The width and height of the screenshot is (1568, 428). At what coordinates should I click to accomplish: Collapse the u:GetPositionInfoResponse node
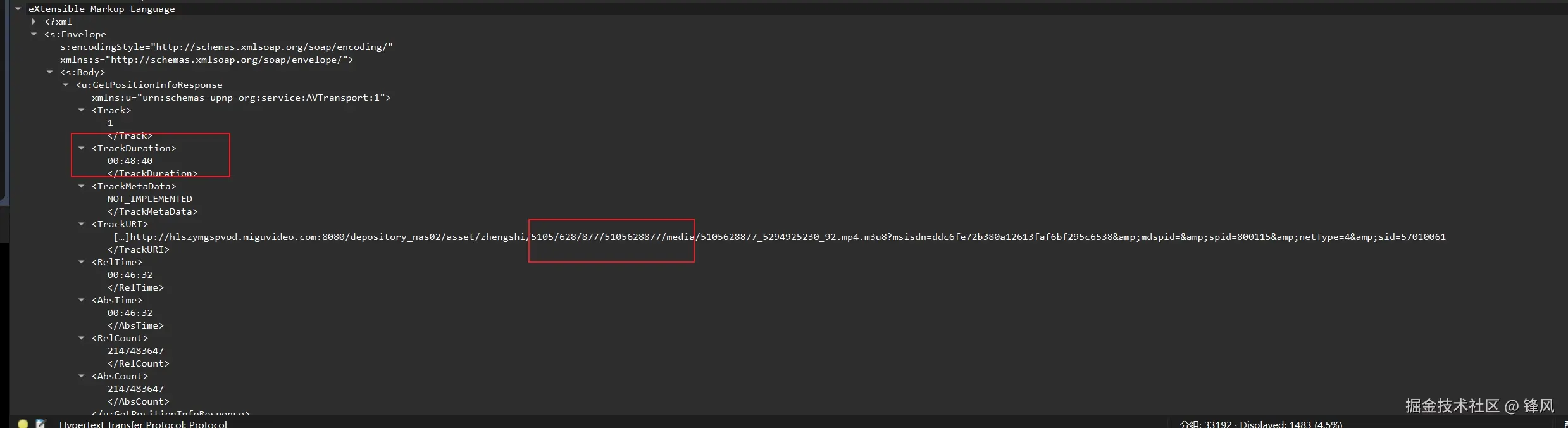pyautogui.click(x=66, y=85)
